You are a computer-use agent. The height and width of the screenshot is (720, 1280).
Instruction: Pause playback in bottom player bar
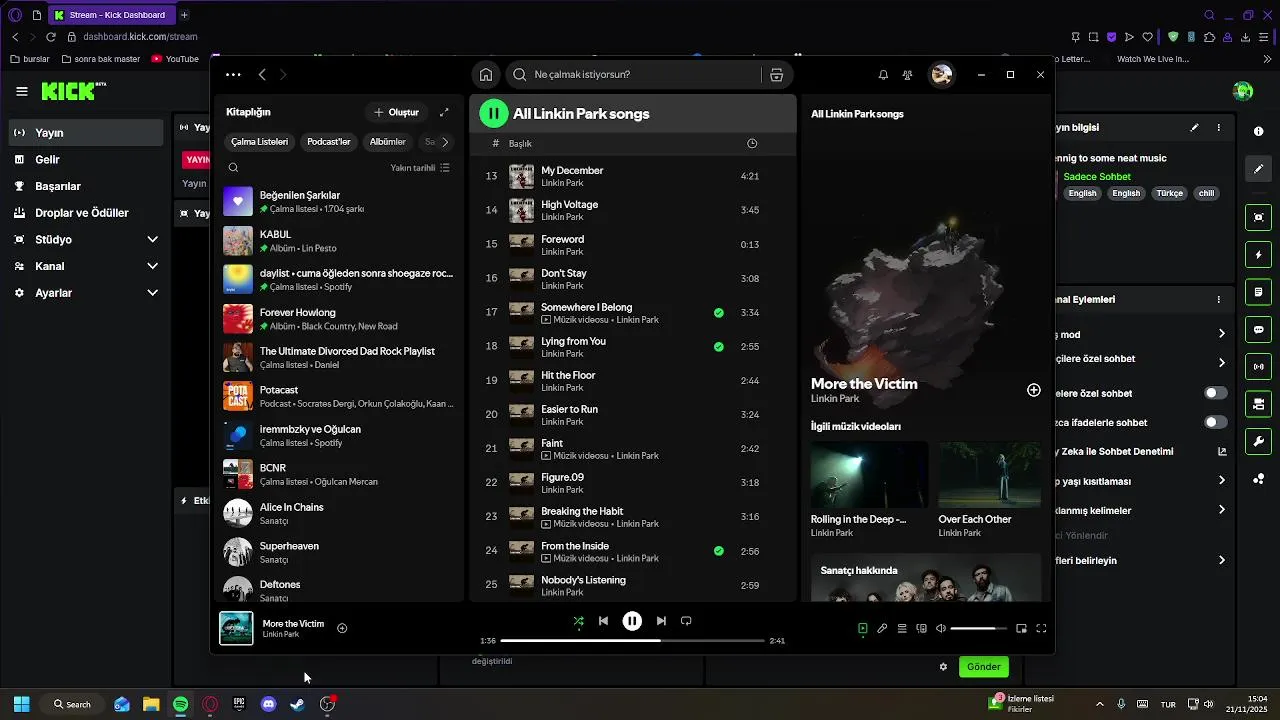coord(632,621)
